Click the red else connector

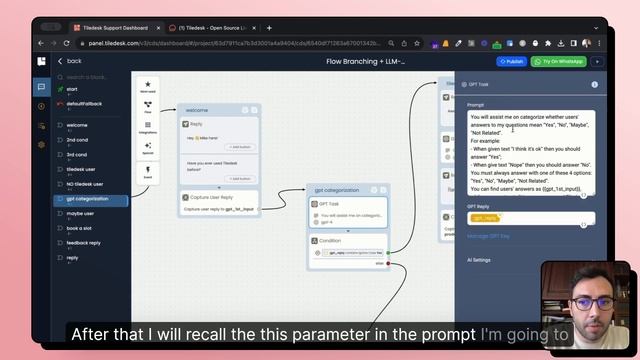pyautogui.click(x=388, y=264)
